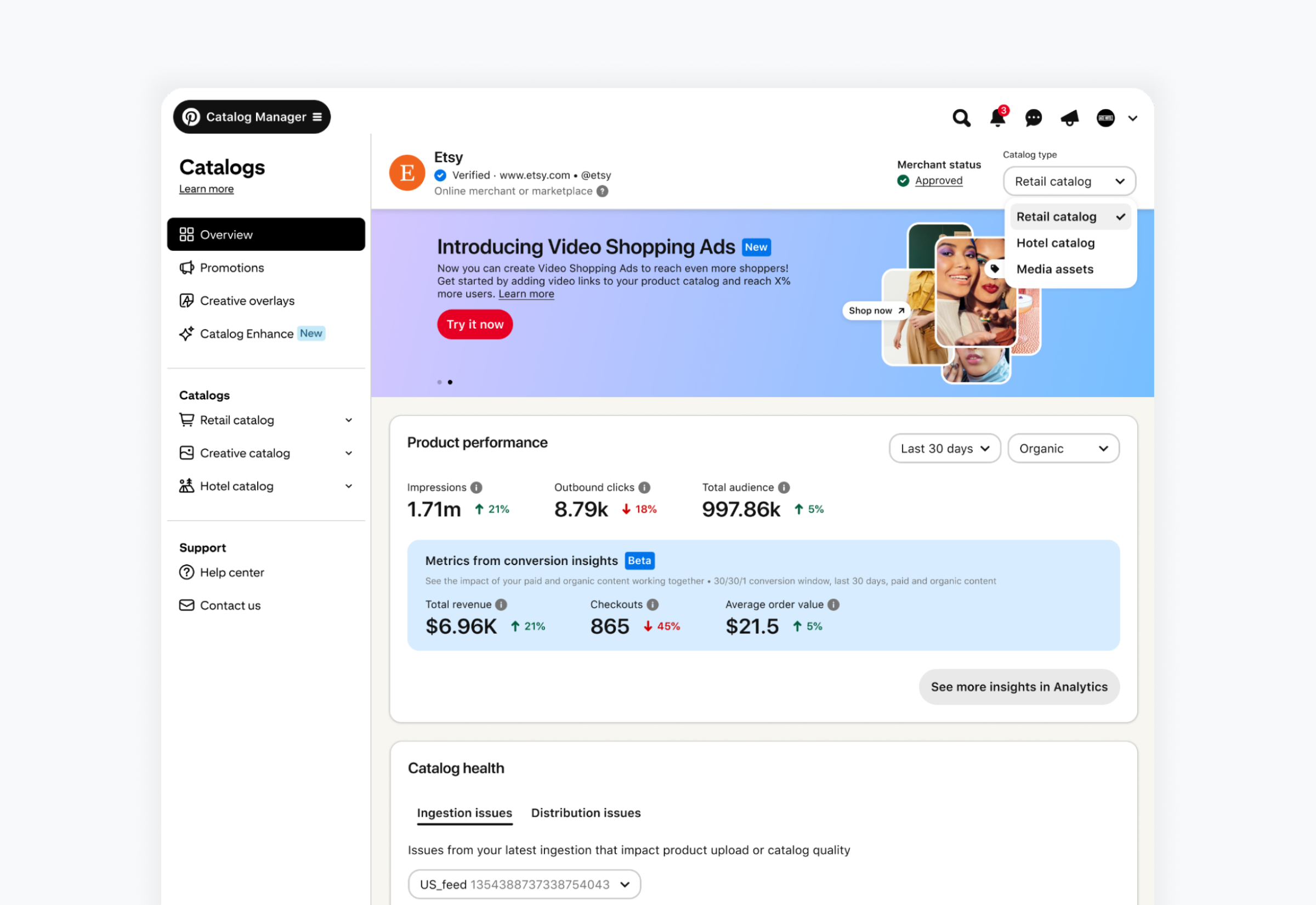This screenshot has width=1316, height=905.
Task: Expand the Hotel catalog sidebar section
Action: click(x=349, y=487)
